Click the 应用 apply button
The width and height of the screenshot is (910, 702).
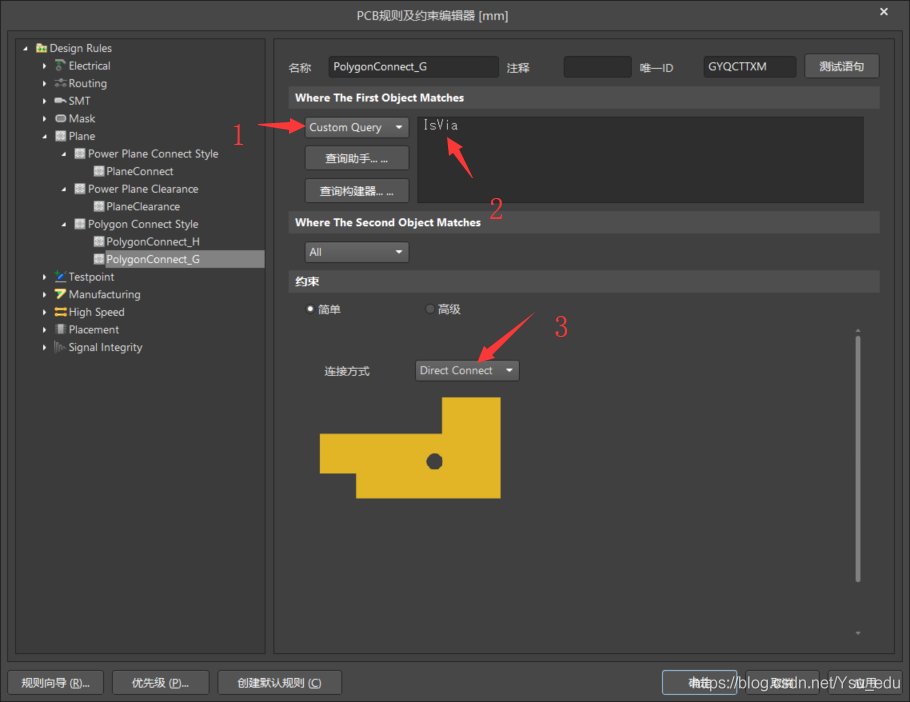[x=865, y=683]
